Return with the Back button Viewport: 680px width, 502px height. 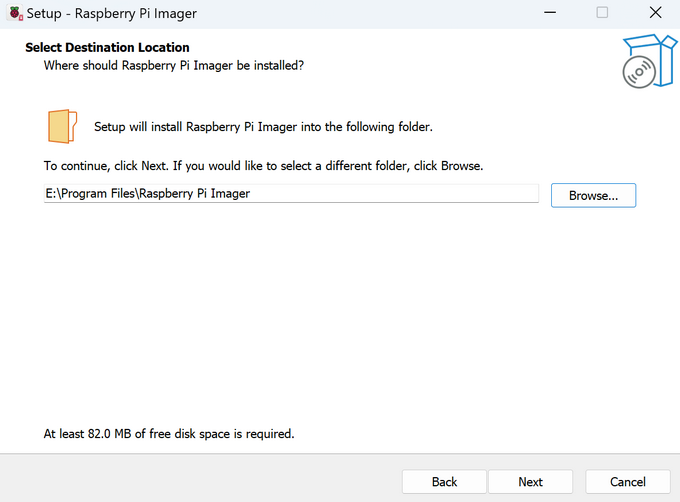point(444,482)
